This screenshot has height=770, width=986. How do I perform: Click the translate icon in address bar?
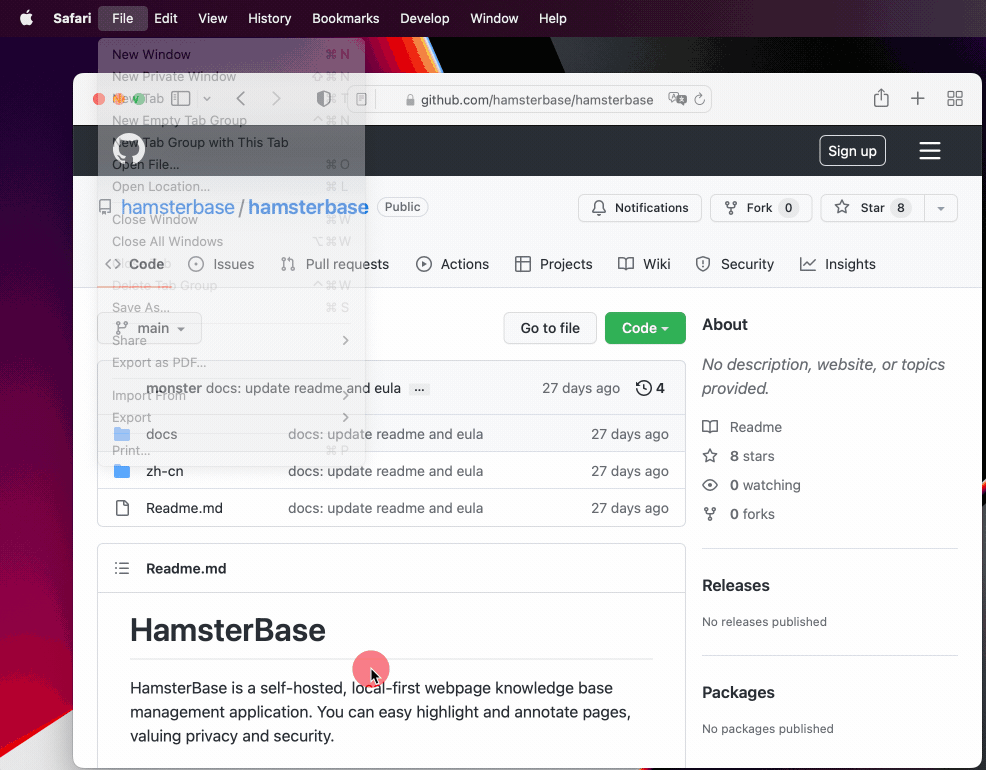click(678, 99)
